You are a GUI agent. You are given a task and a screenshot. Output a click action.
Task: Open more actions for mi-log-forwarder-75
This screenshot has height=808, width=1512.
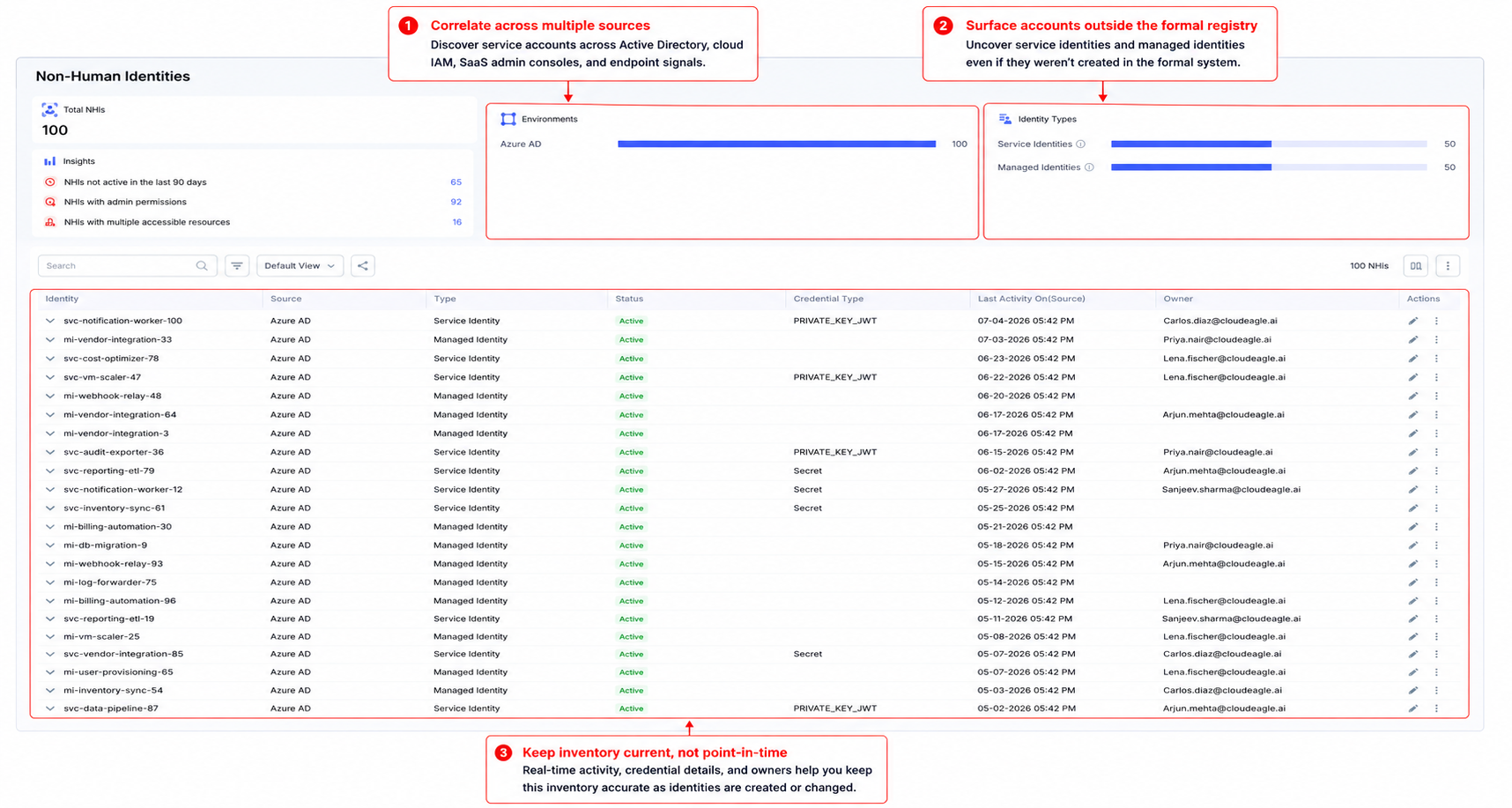click(1436, 582)
